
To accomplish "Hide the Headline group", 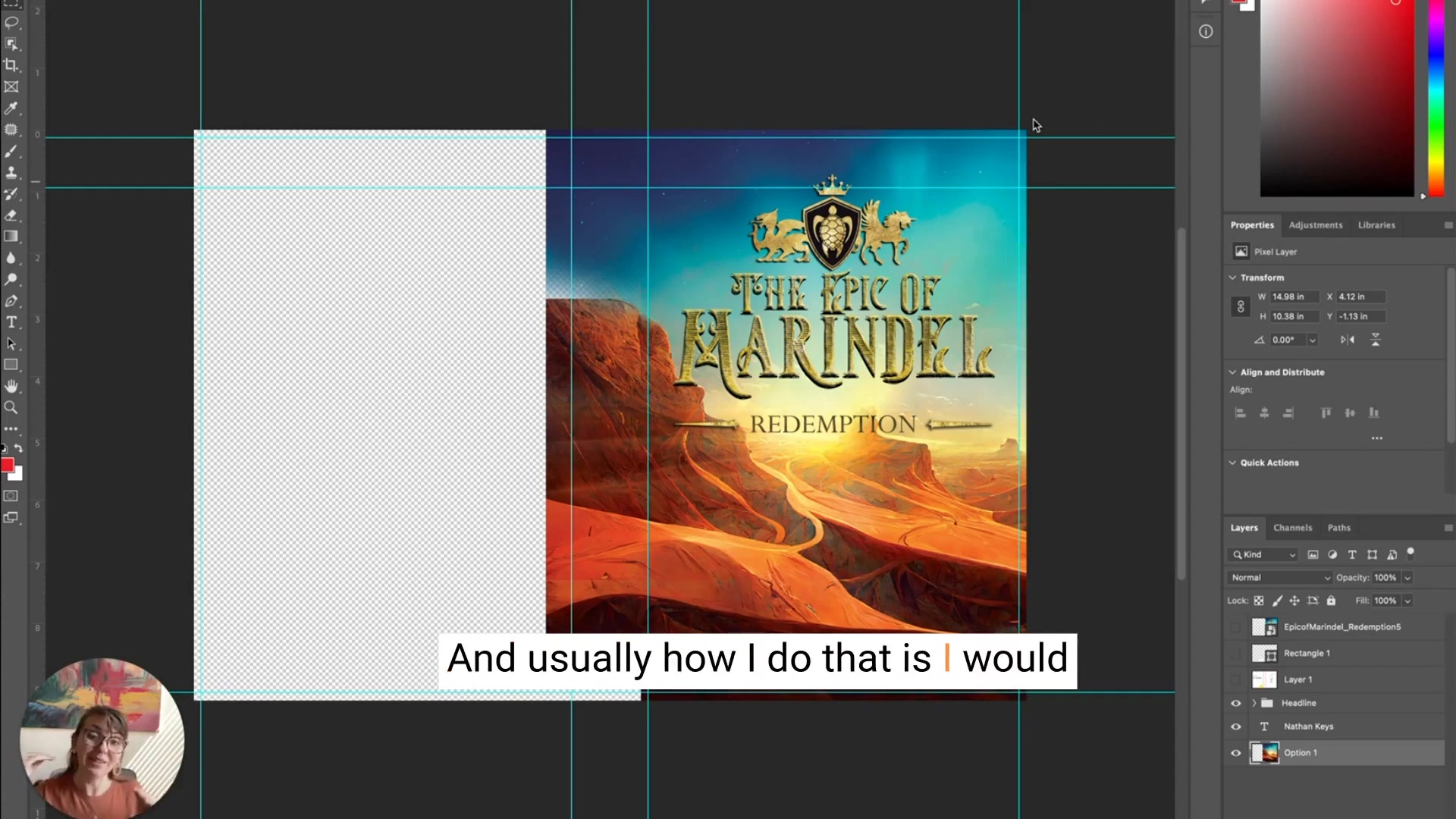I will (1236, 703).
